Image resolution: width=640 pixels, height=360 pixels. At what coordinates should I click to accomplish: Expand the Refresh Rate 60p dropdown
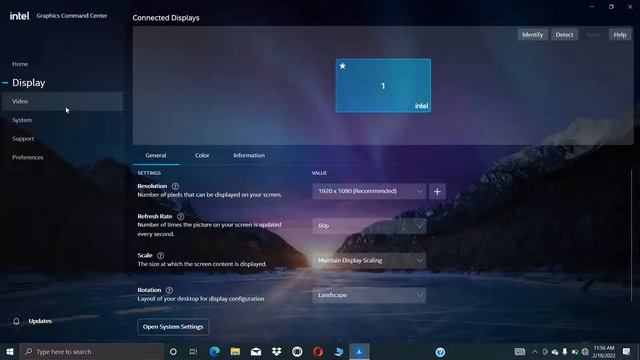tap(369, 226)
